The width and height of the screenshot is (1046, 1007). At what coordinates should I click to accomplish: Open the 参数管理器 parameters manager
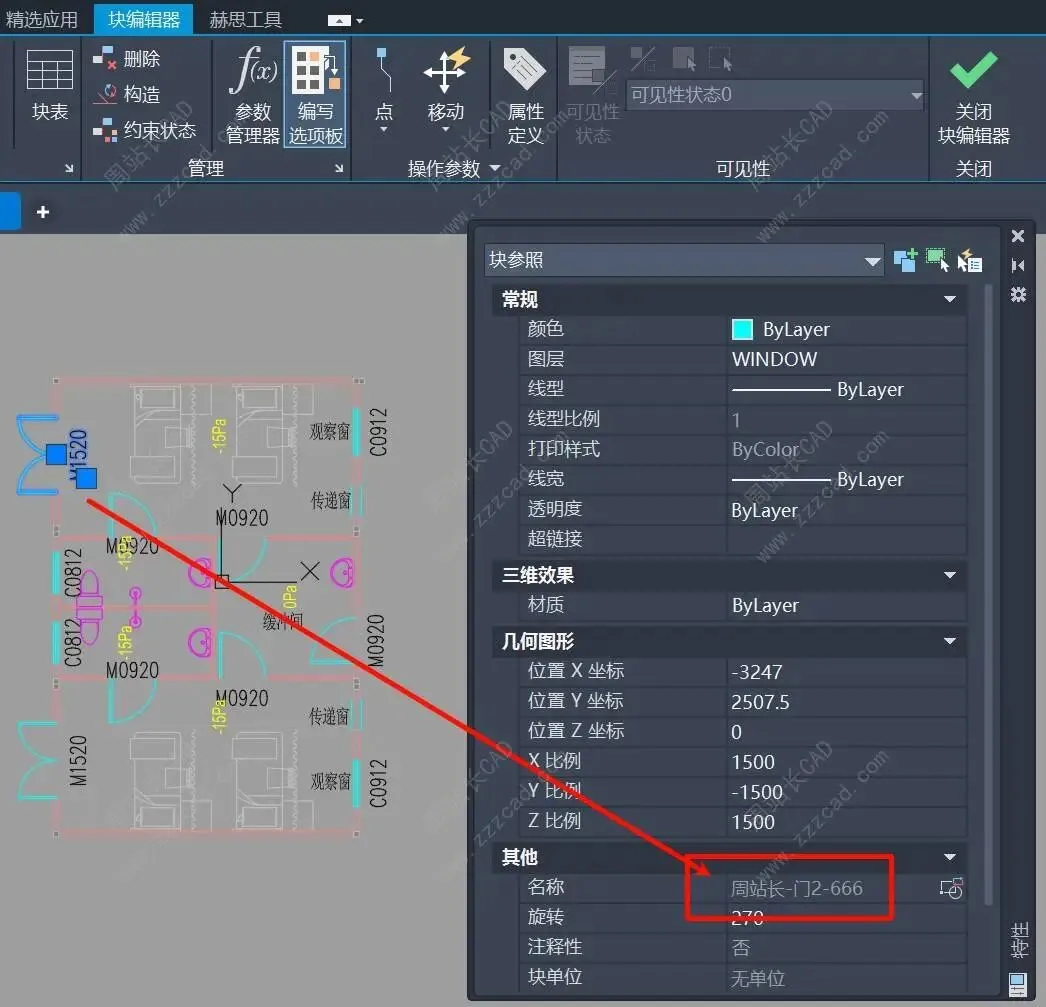(x=252, y=94)
